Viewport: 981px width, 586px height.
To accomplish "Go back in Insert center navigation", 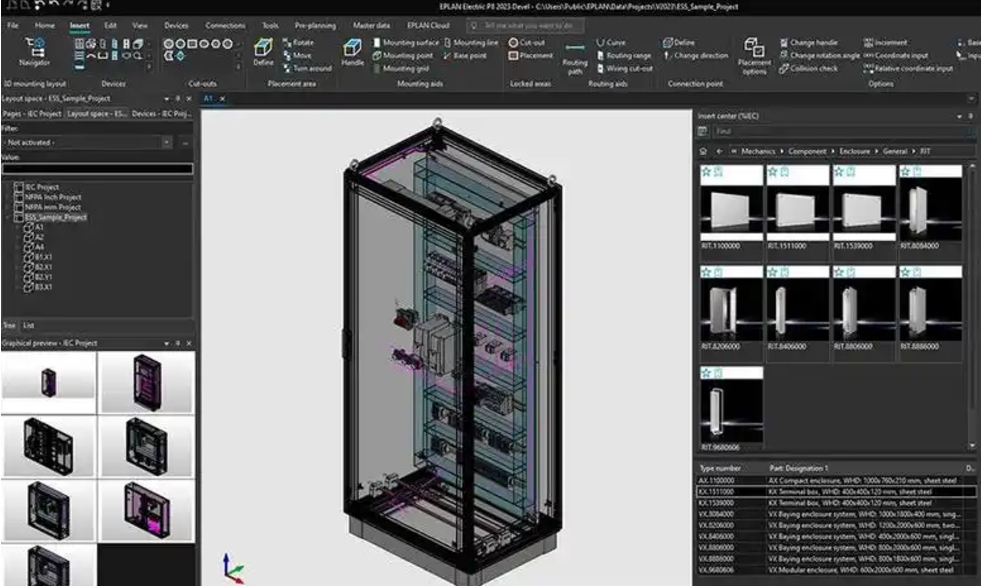I will (719, 151).
